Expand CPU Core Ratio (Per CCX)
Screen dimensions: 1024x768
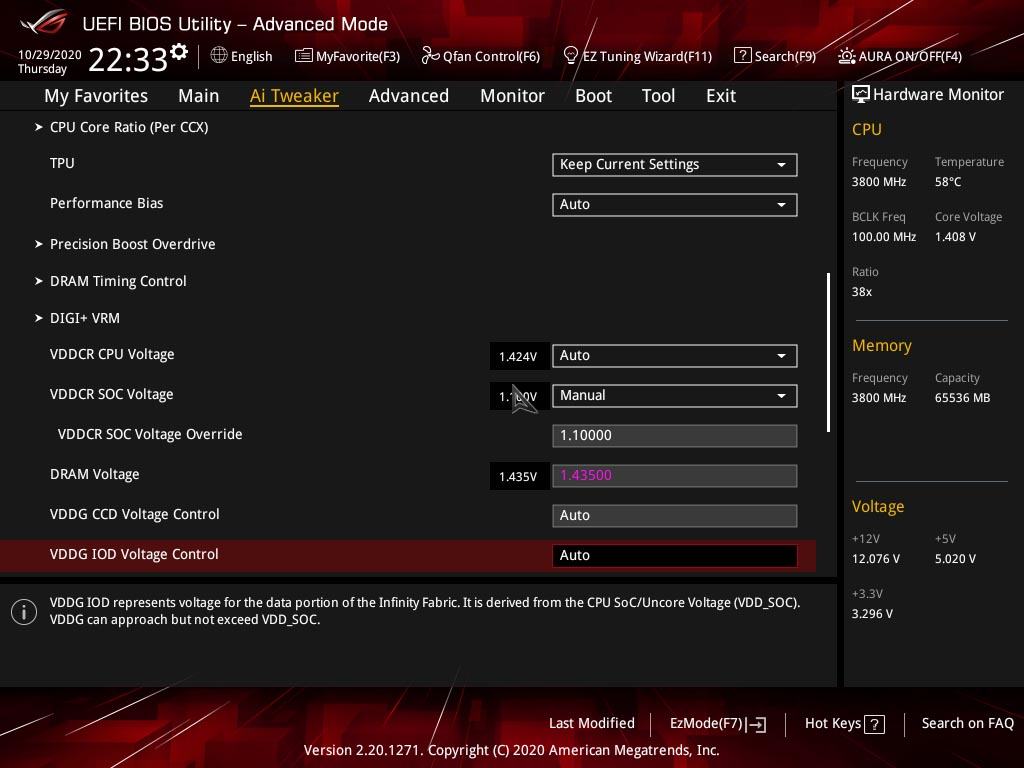tap(129, 127)
